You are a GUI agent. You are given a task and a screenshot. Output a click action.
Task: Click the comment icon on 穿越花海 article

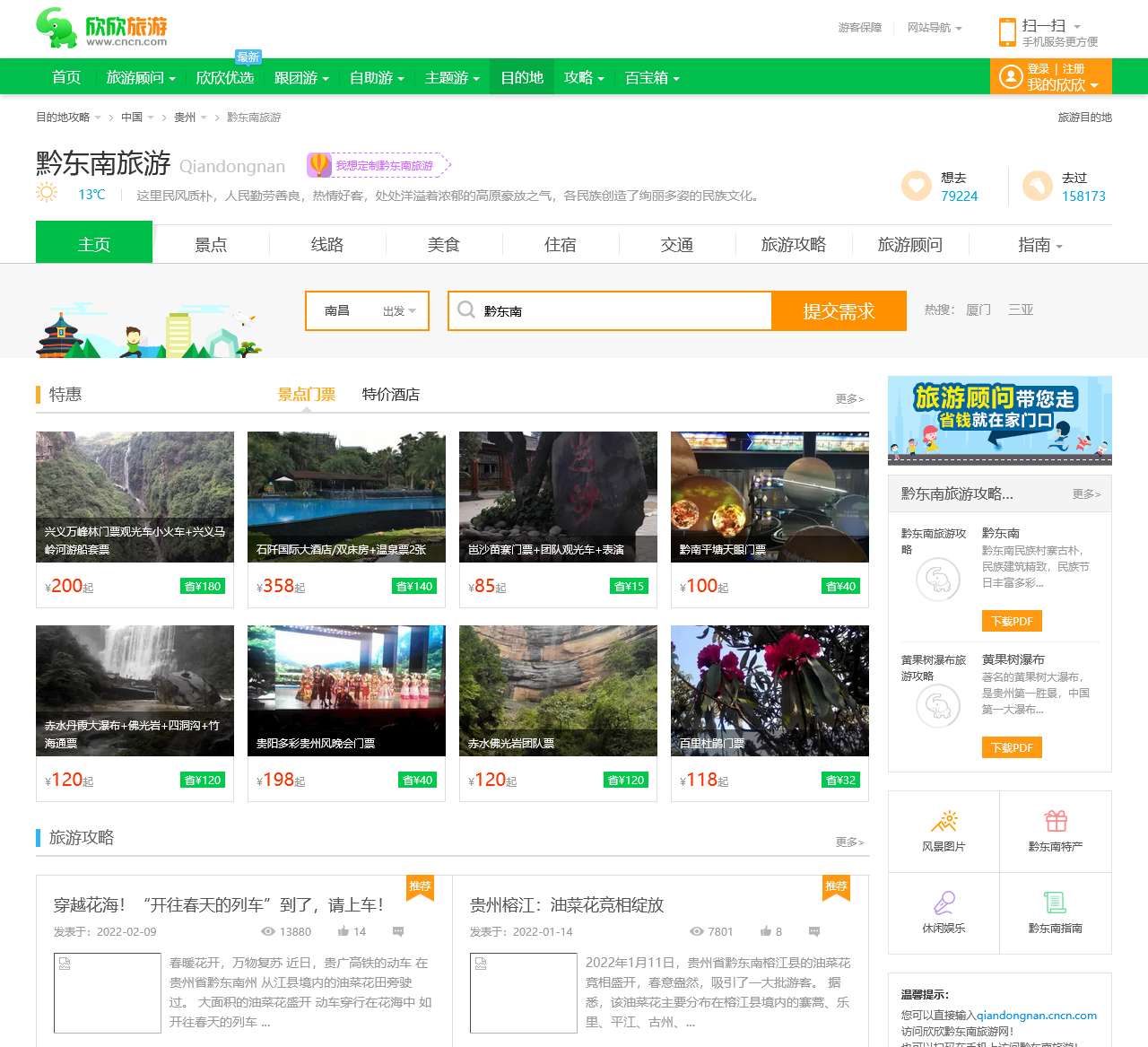click(x=396, y=931)
